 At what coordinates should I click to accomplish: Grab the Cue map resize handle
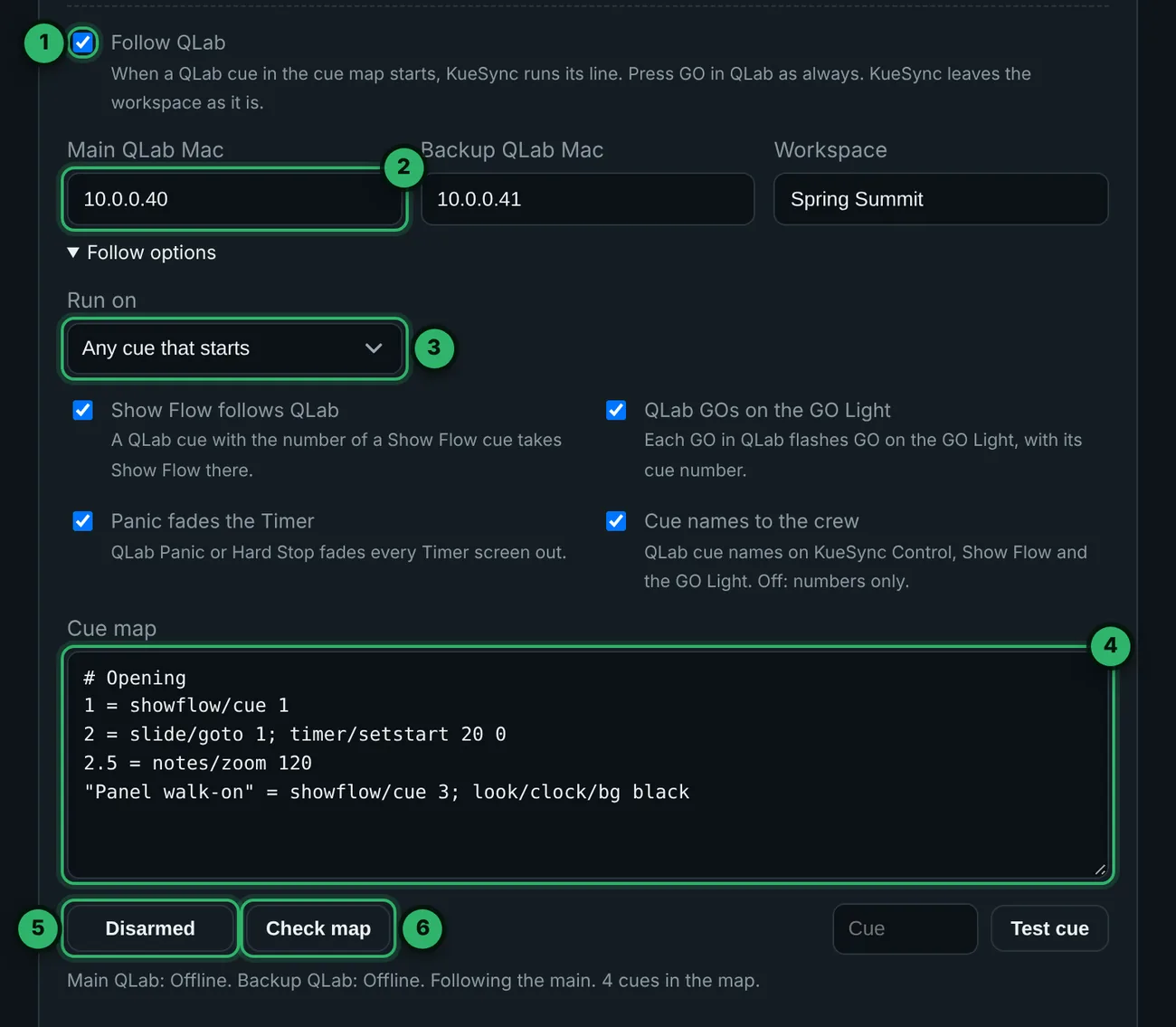click(x=1100, y=870)
